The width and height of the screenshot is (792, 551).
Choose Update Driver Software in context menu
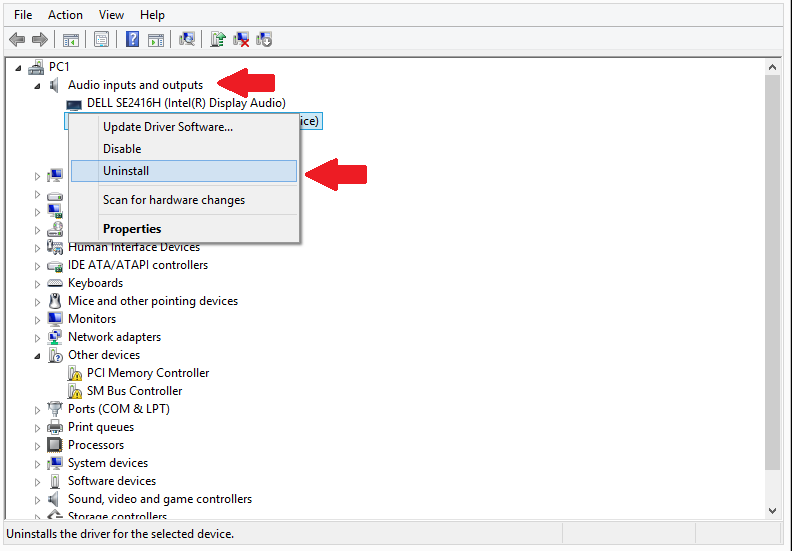click(x=184, y=127)
